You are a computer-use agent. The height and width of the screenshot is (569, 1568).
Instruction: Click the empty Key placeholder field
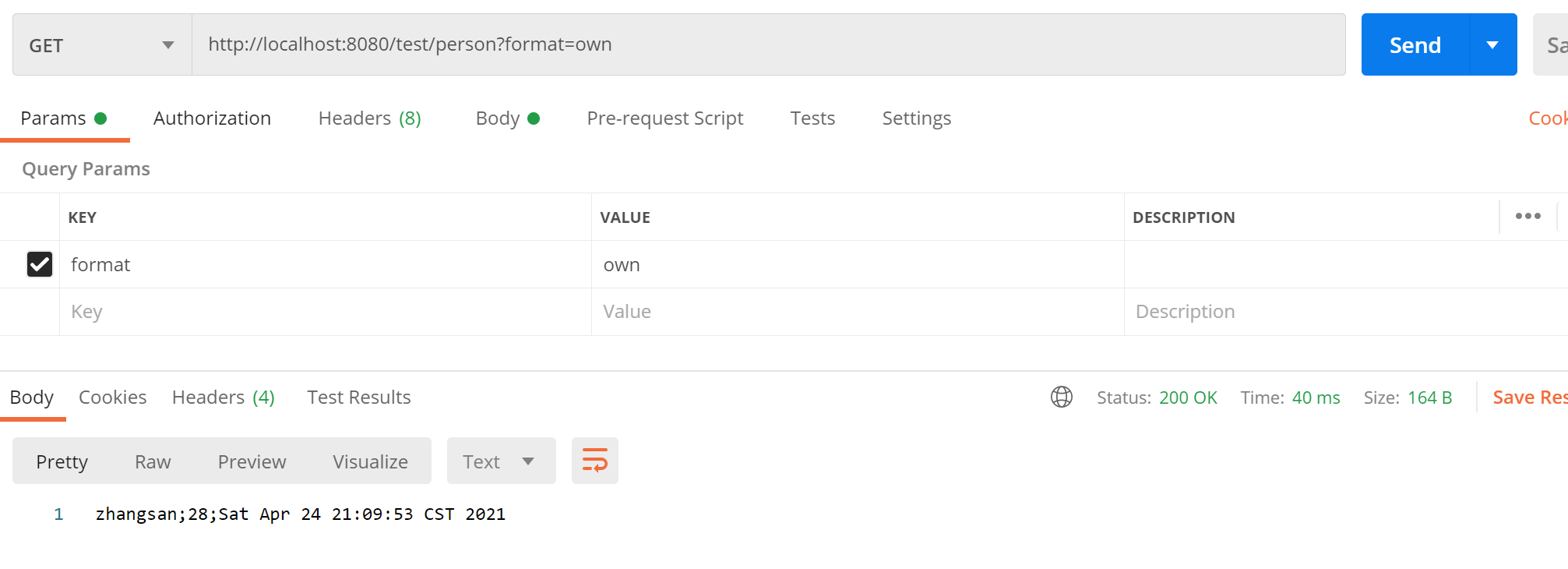[323, 312]
